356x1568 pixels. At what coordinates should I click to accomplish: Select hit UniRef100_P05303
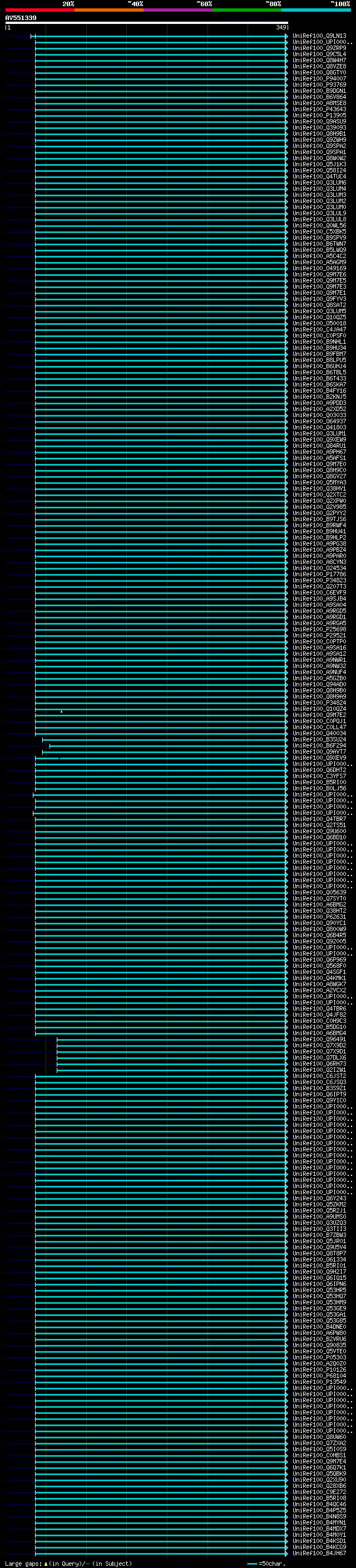coord(319,1357)
